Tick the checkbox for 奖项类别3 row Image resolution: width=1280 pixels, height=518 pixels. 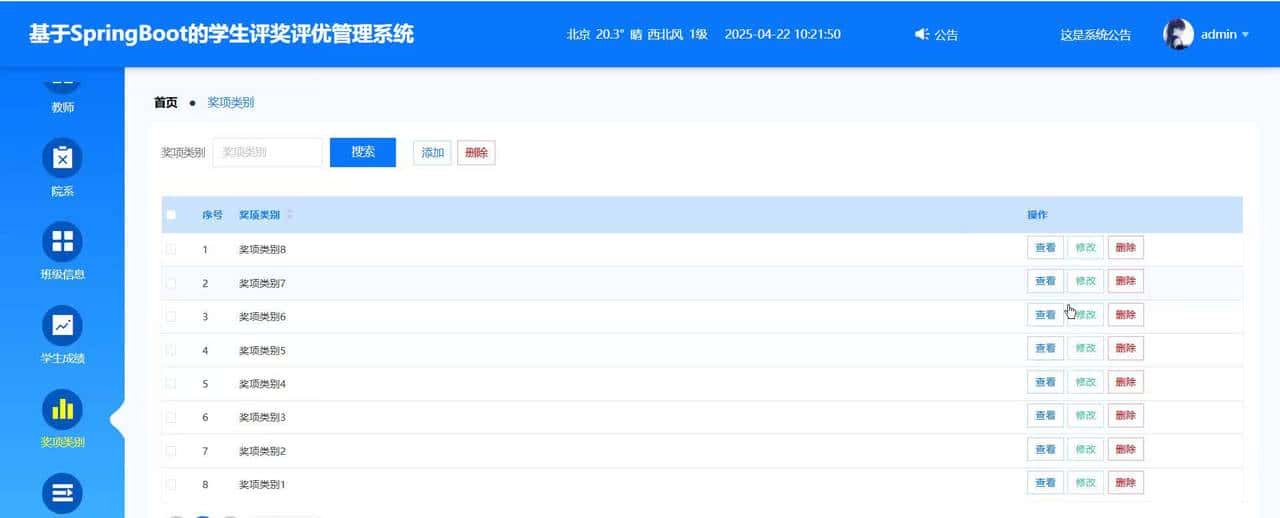pos(171,417)
